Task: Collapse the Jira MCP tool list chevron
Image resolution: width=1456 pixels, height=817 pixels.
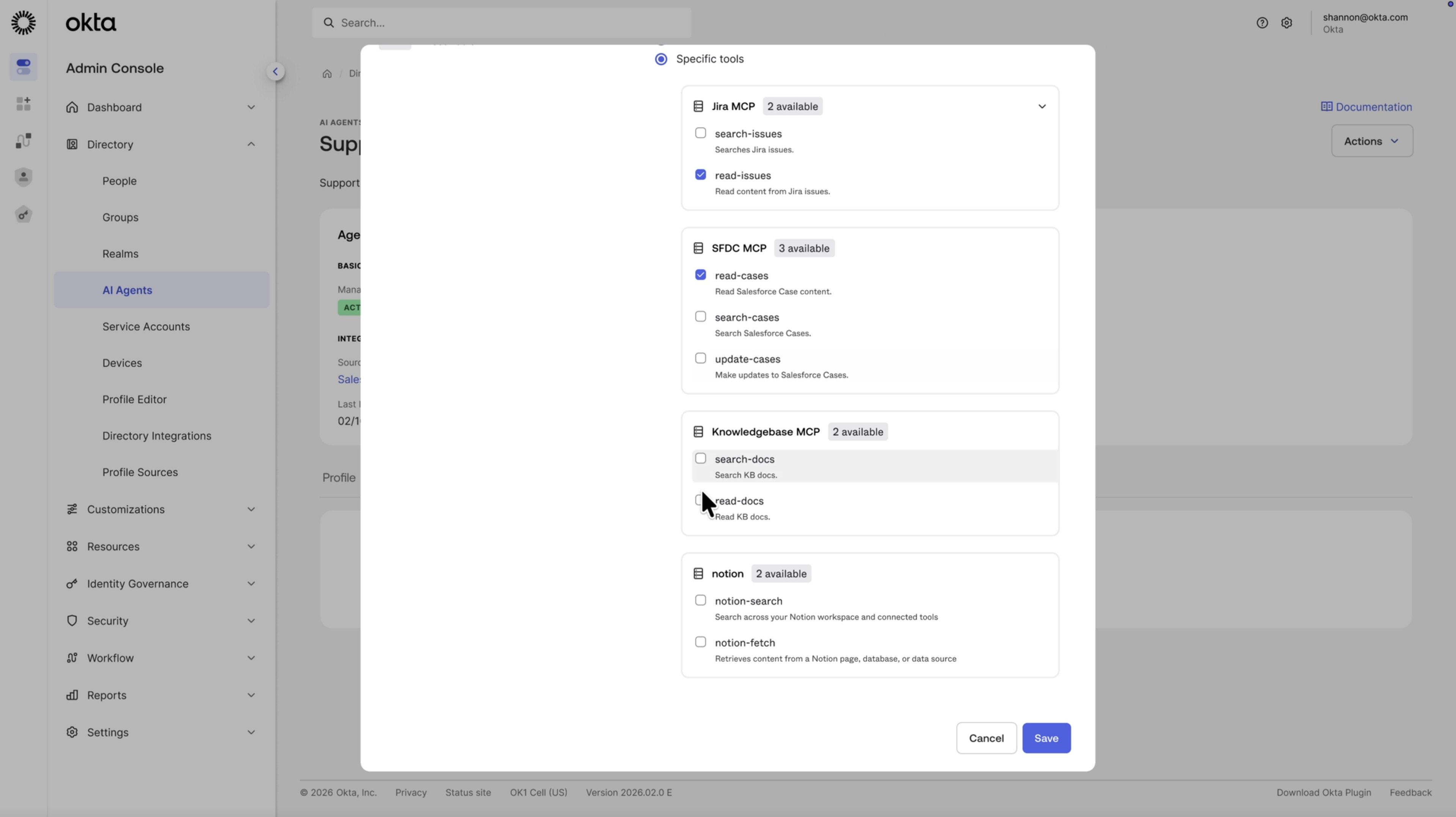Action: coord(1042,106)
